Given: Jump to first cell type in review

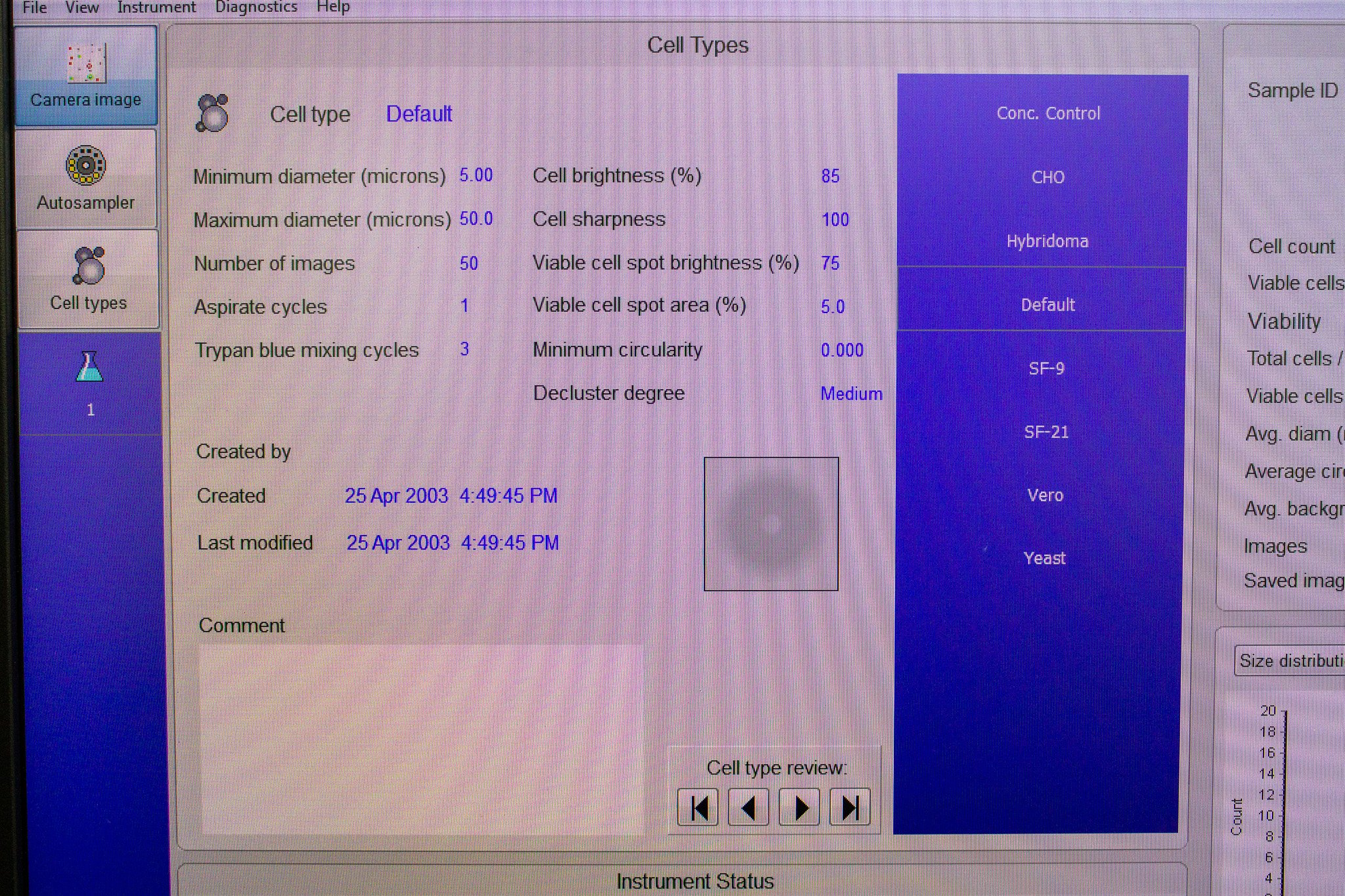Looking at the screenshot, I should click(698, 807).
